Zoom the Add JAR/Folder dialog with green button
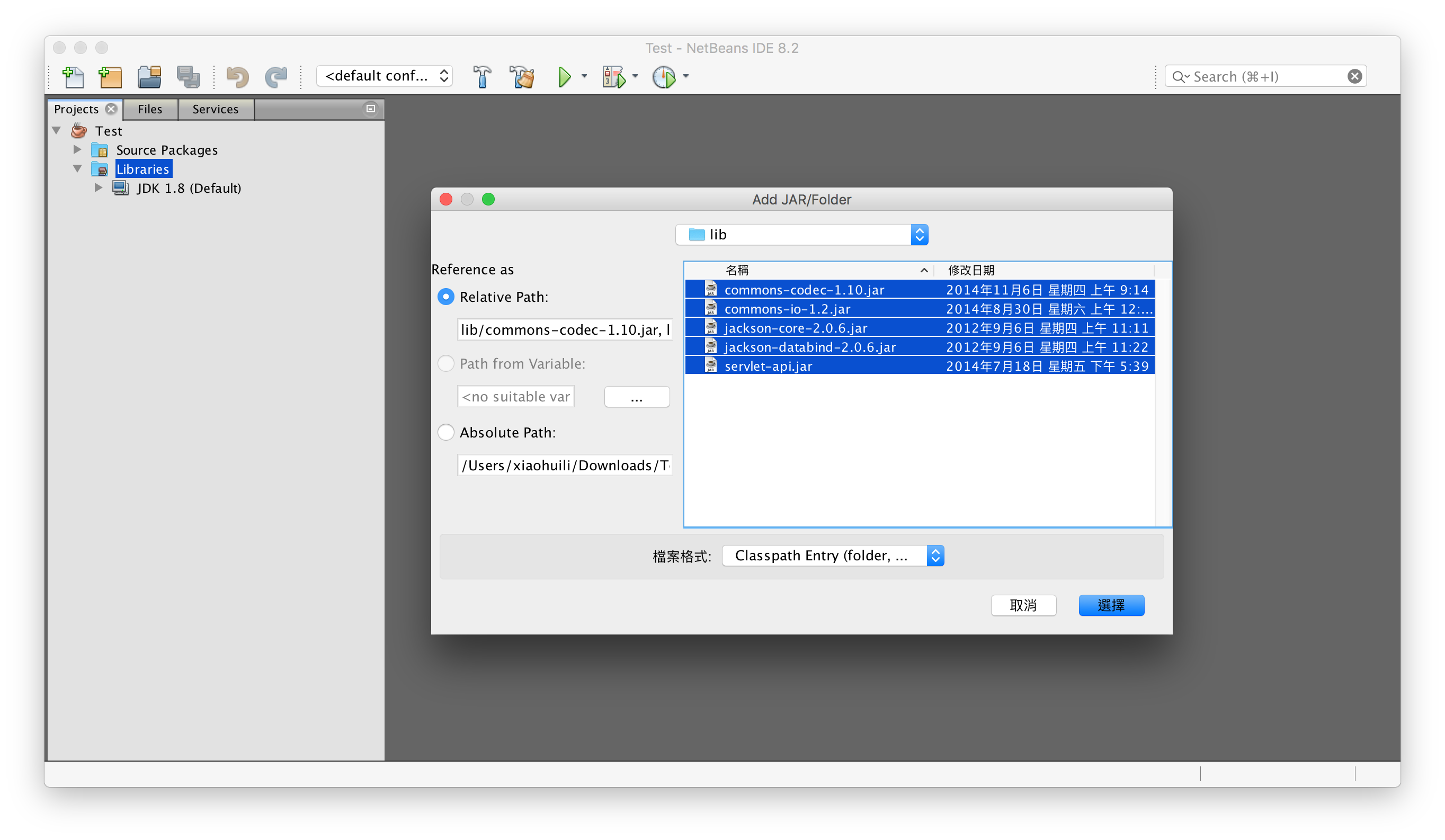The height and width of the screenshot is (840, 1445). tap(488, 199)
